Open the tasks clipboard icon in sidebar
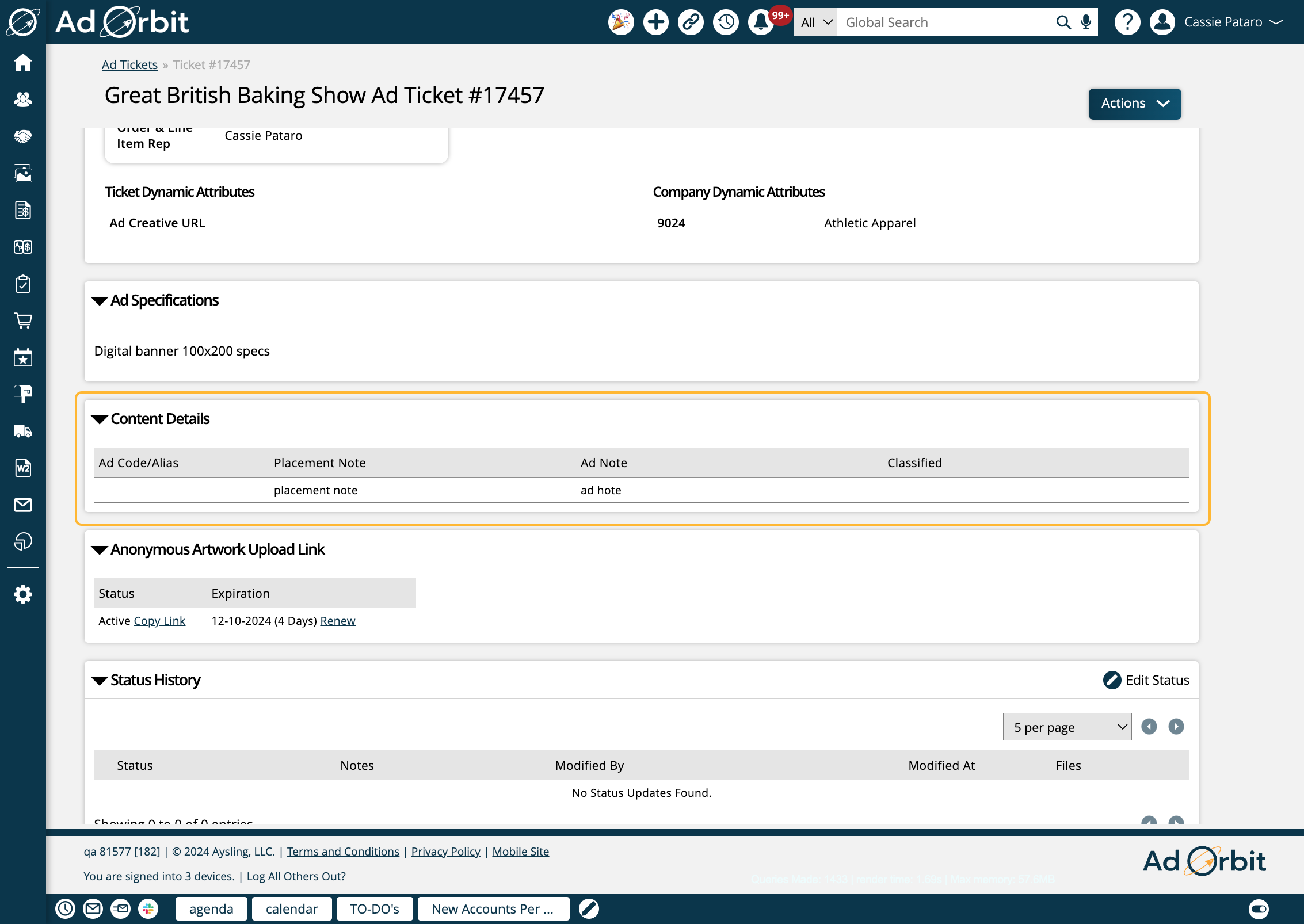1304x924 pixels. [23, 284]
